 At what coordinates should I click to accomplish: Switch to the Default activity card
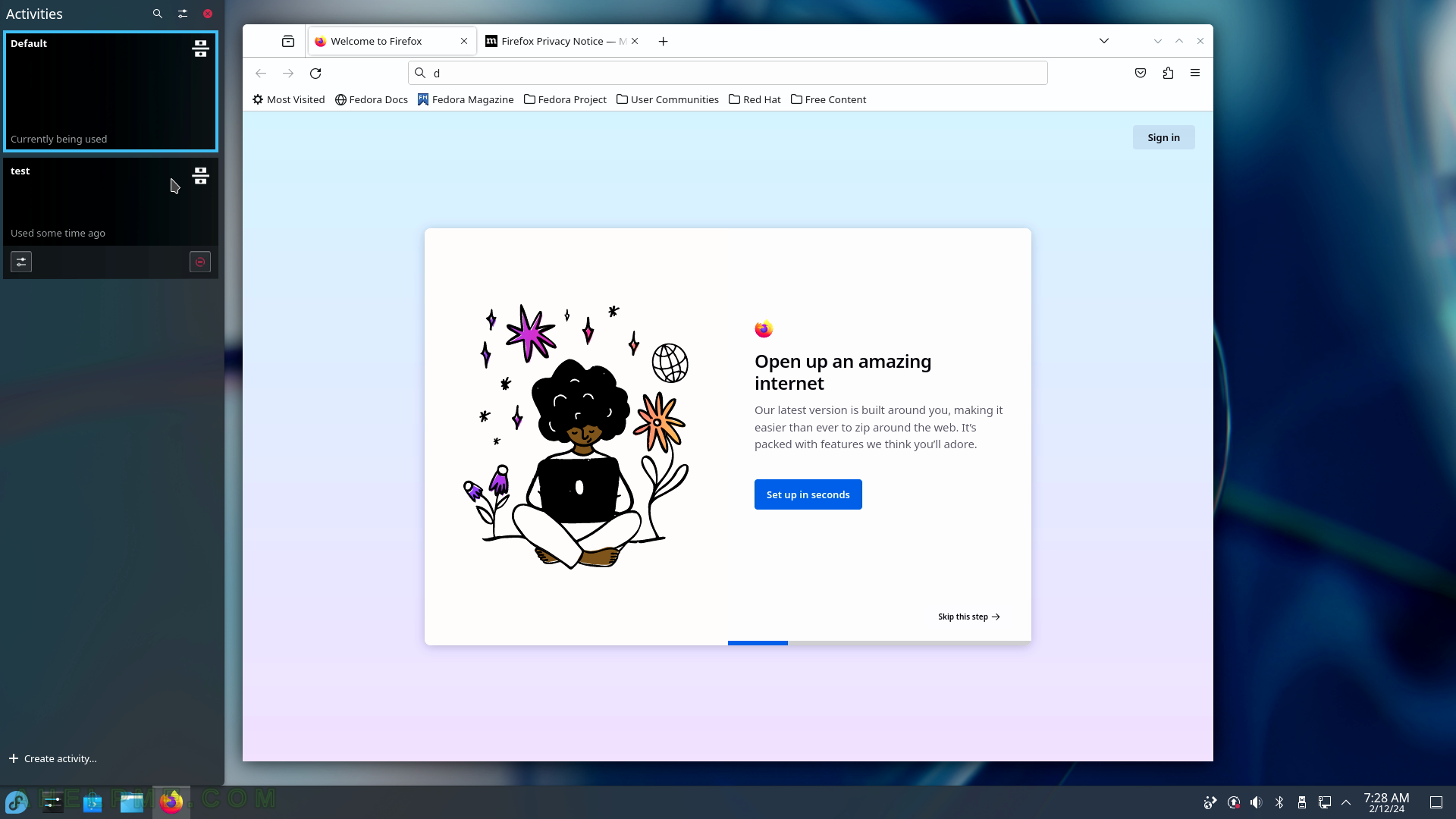pyautogui.click(x=111, y=91)
